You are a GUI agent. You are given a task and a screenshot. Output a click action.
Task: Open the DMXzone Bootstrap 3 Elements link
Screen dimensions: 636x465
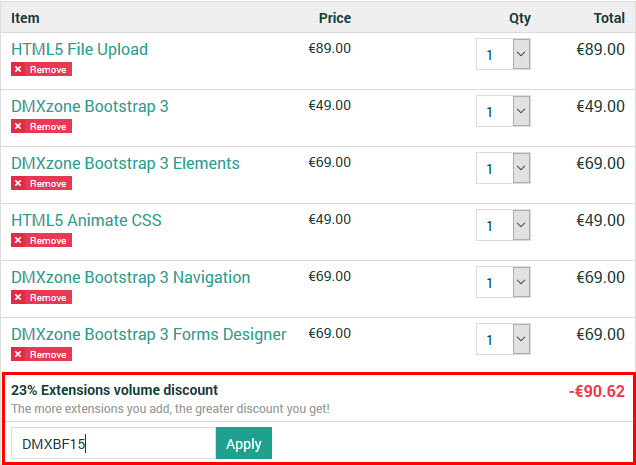point(125,164)
